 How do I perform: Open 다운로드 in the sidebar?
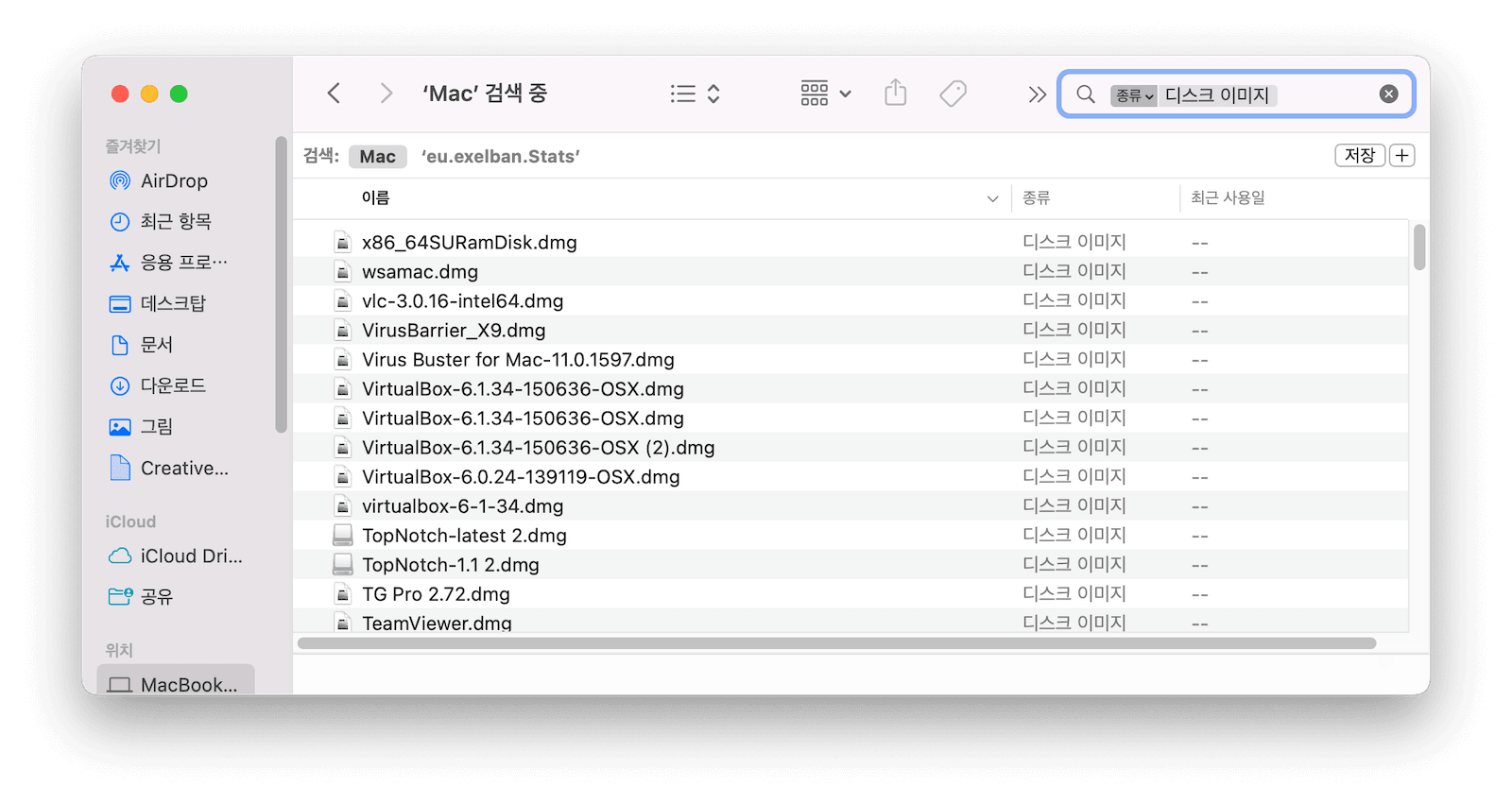[173, 385]
